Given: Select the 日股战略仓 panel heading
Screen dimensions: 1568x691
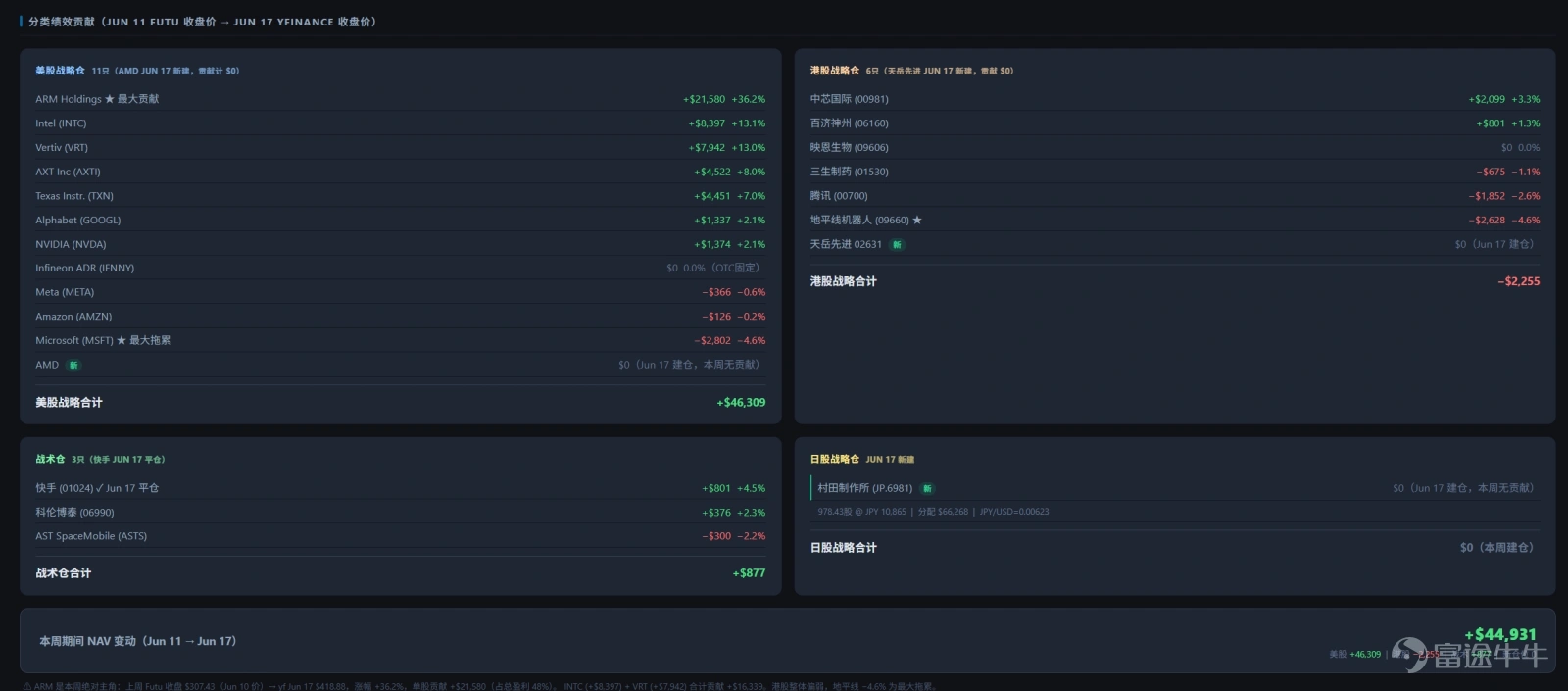Looking at the screenshot, I should (x=835, y=459).
